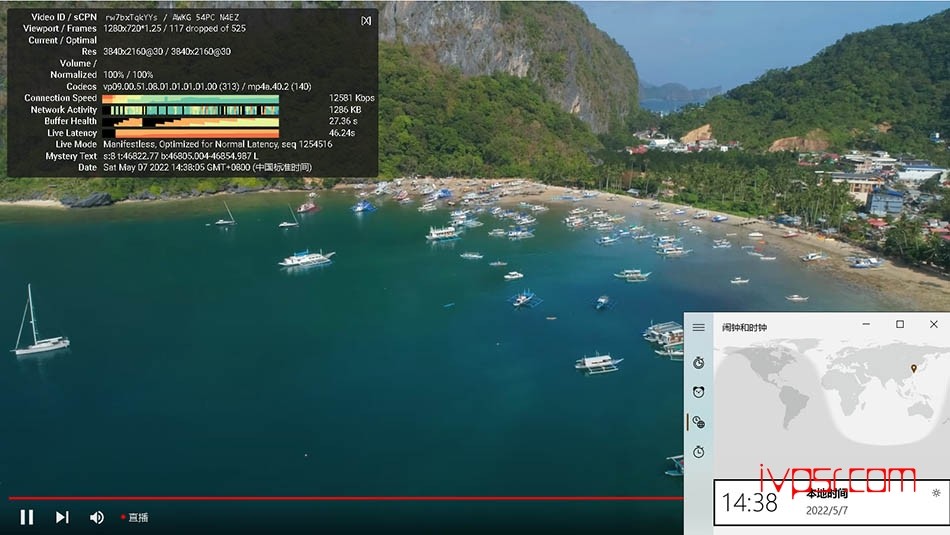950x535 pixels.
Task: Maximize the Alarms & Clock window
Action: [x=900, y=324]
